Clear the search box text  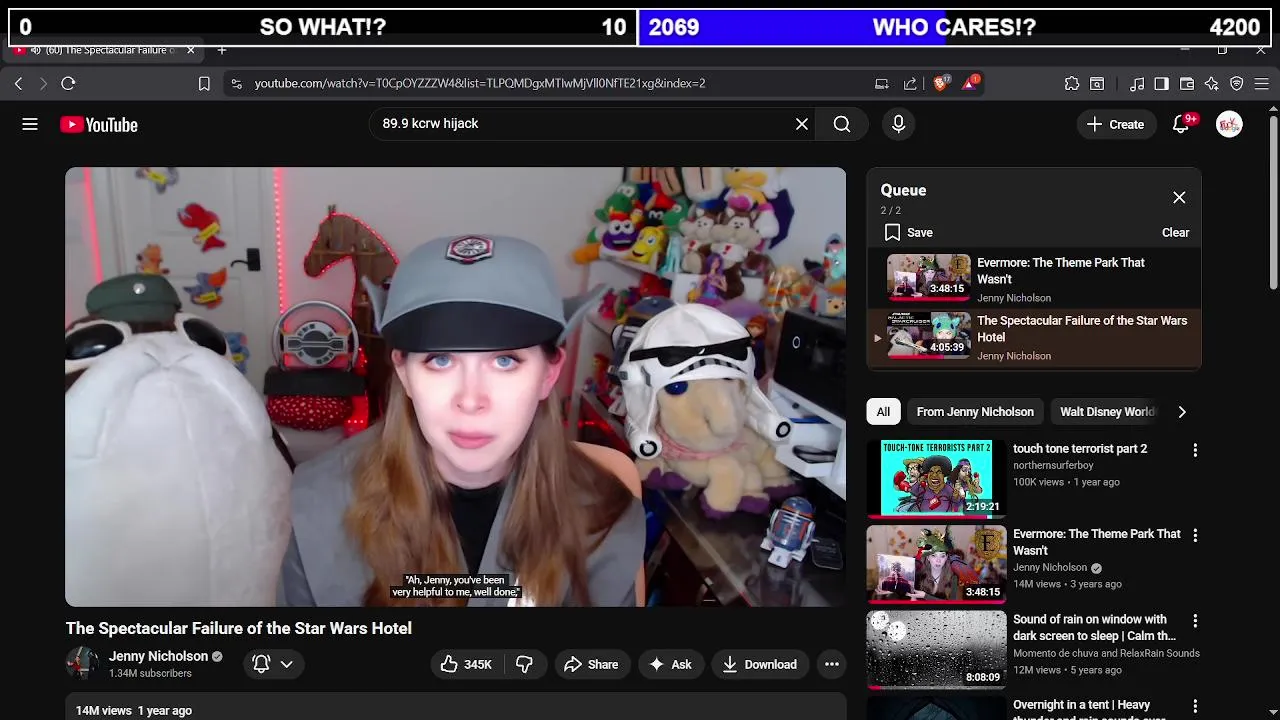point(802,124)
